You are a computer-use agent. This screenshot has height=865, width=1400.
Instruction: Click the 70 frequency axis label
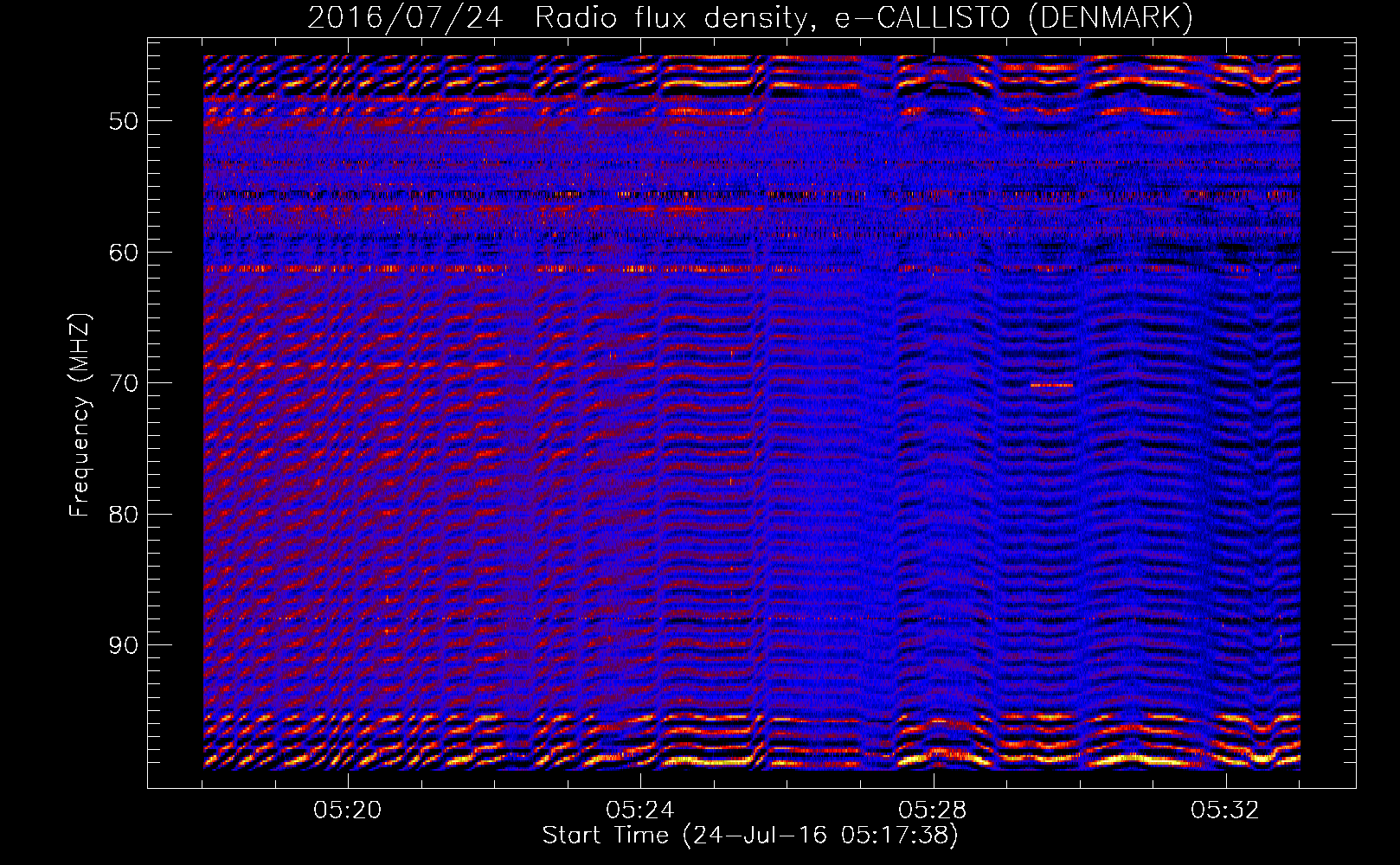pos(124,383)
